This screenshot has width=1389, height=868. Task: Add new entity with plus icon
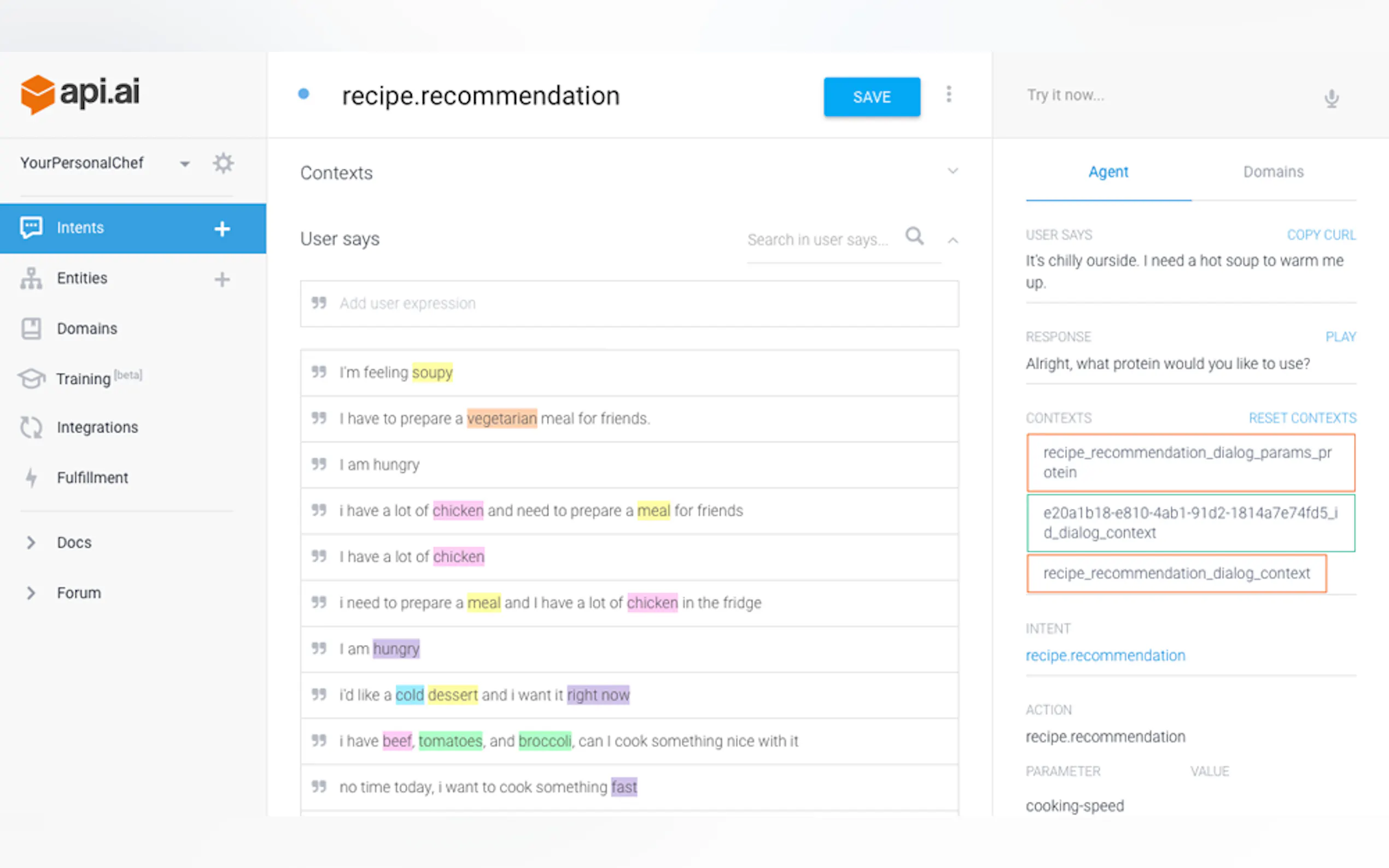[222, 279]
